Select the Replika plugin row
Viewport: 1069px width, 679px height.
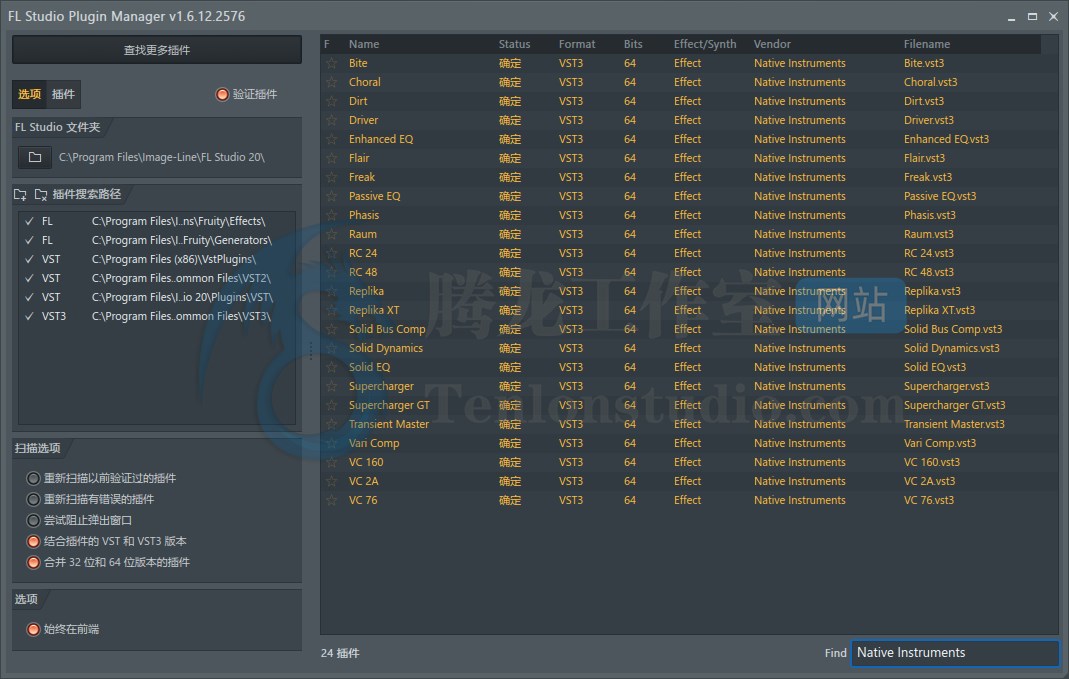[x=689, y=291]
